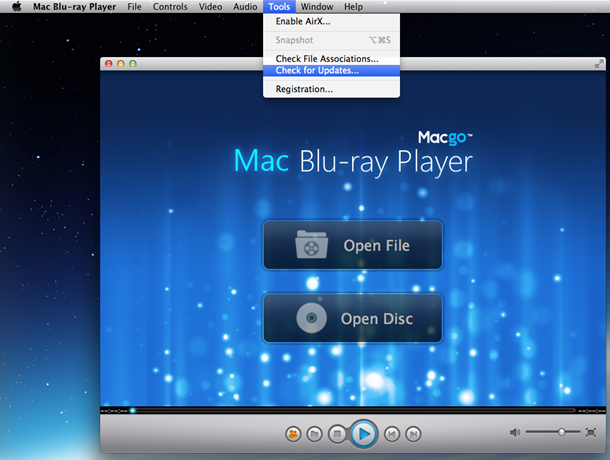610x460 pixels.
Task: Click the Open Disc button
Action: tap(352, 319)
